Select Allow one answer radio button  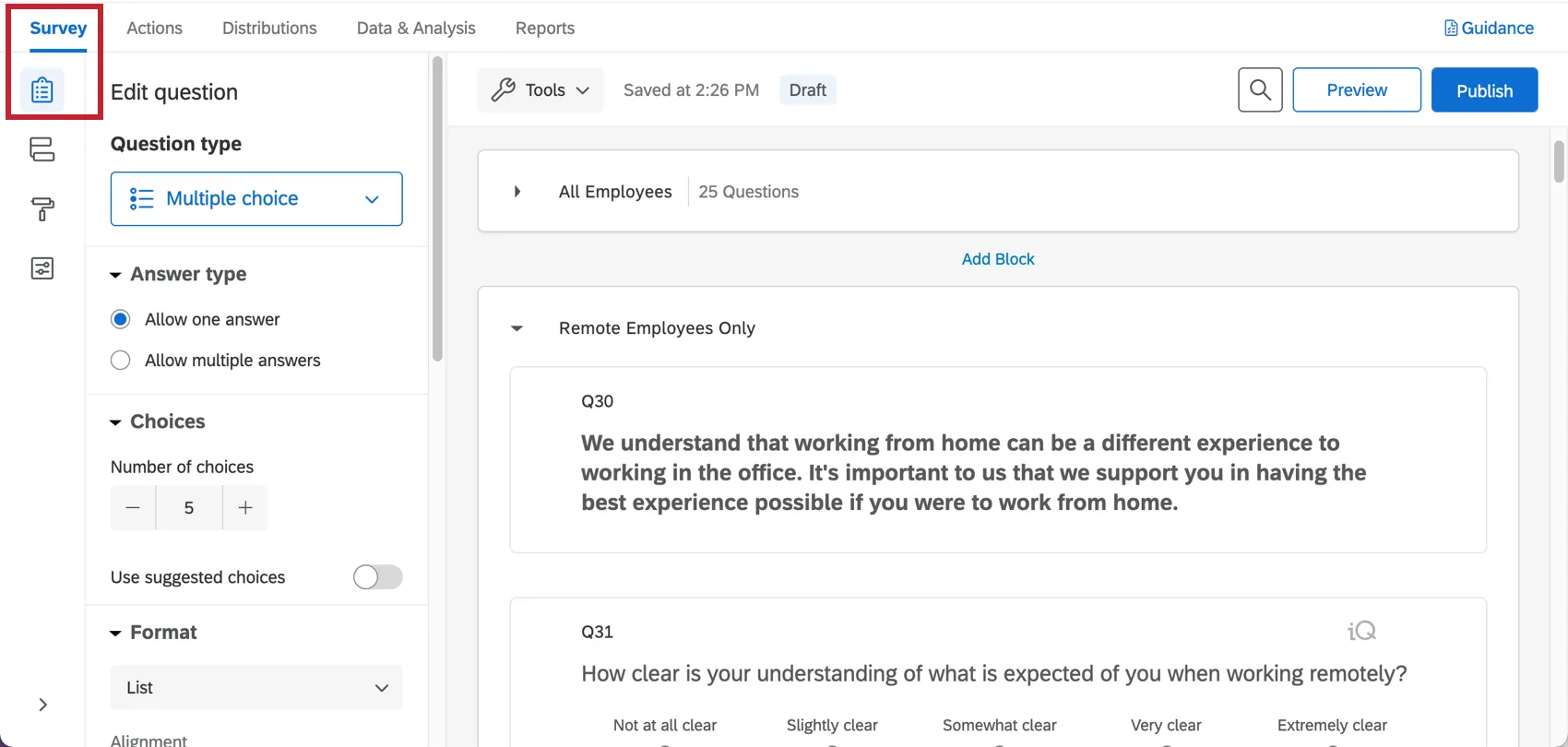121,319
